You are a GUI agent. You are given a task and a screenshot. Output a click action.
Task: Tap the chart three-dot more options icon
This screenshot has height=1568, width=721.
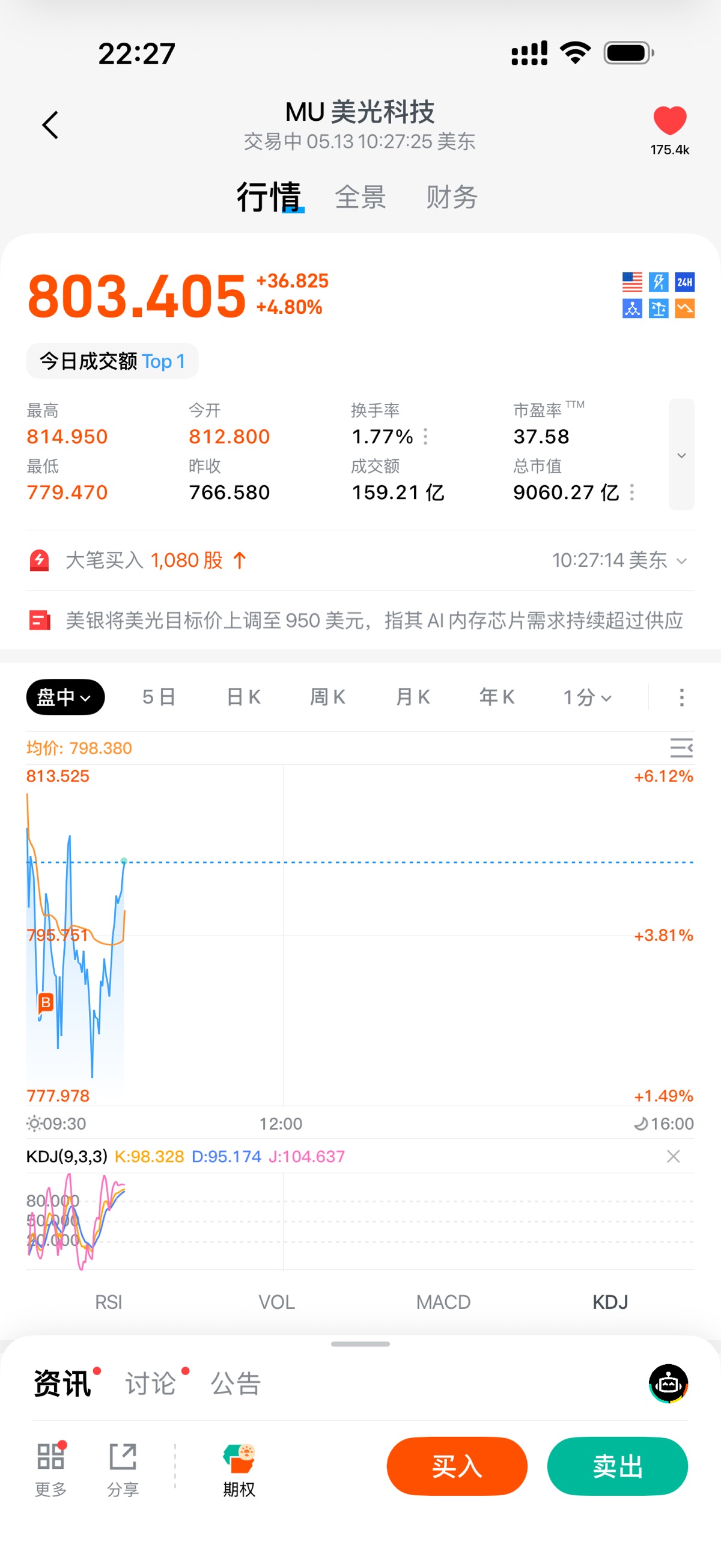click(x=681, y=697)
